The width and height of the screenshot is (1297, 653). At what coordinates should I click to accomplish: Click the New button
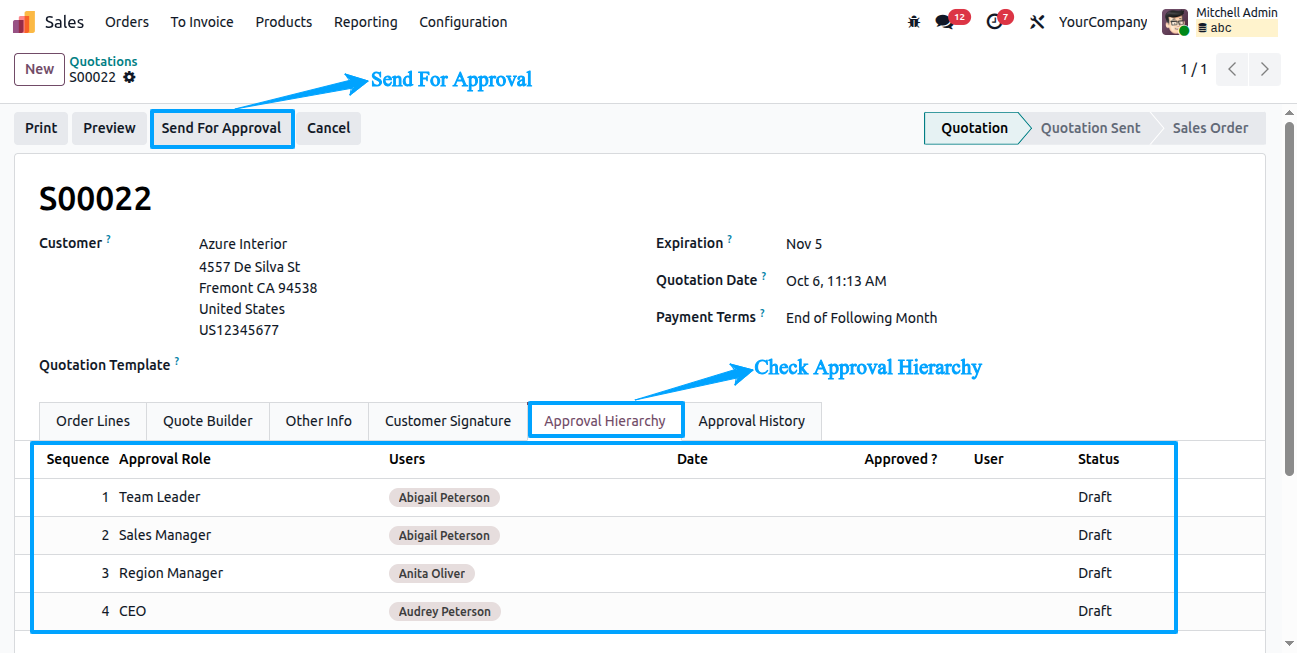[40, 69]
